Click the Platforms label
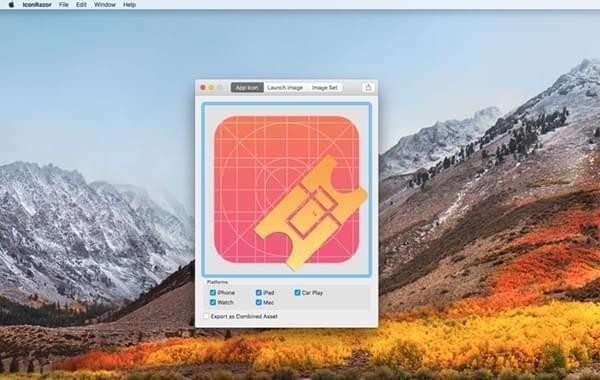600x380 pixels. tap(217, 282)
